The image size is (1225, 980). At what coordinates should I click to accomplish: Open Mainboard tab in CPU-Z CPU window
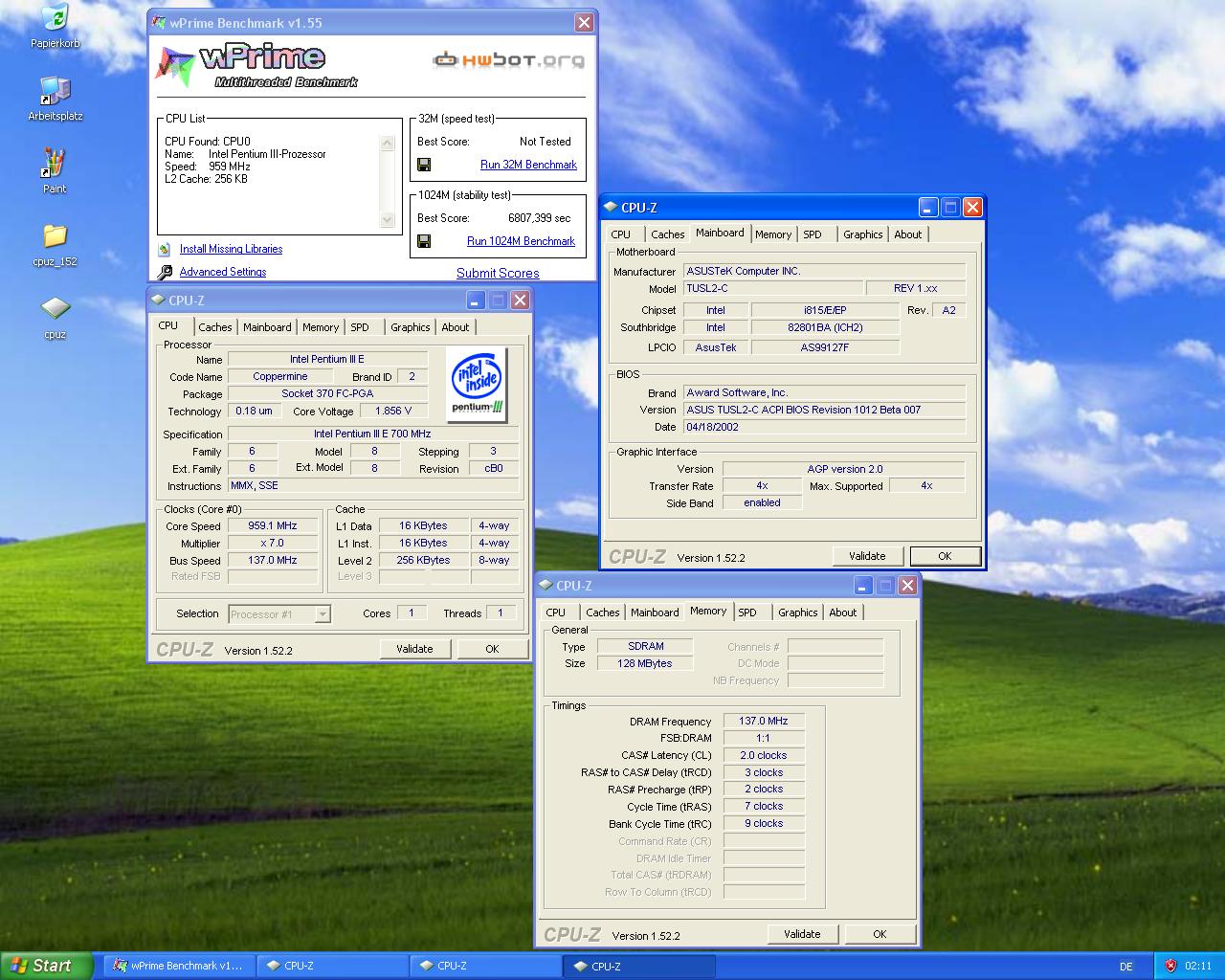[x=267, y=327]
